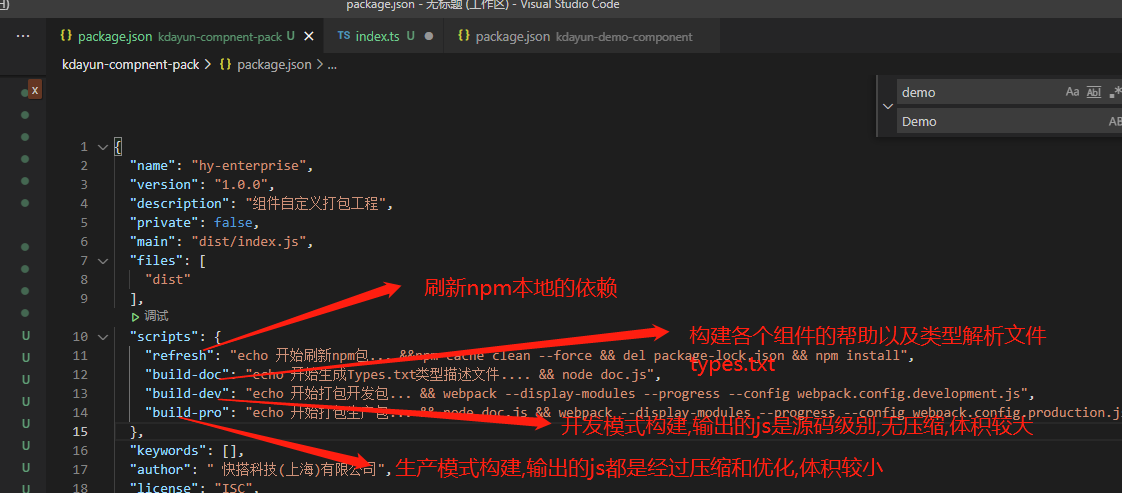Click the debug play icon above scripts
The image size is (1122, 493).
136,316
